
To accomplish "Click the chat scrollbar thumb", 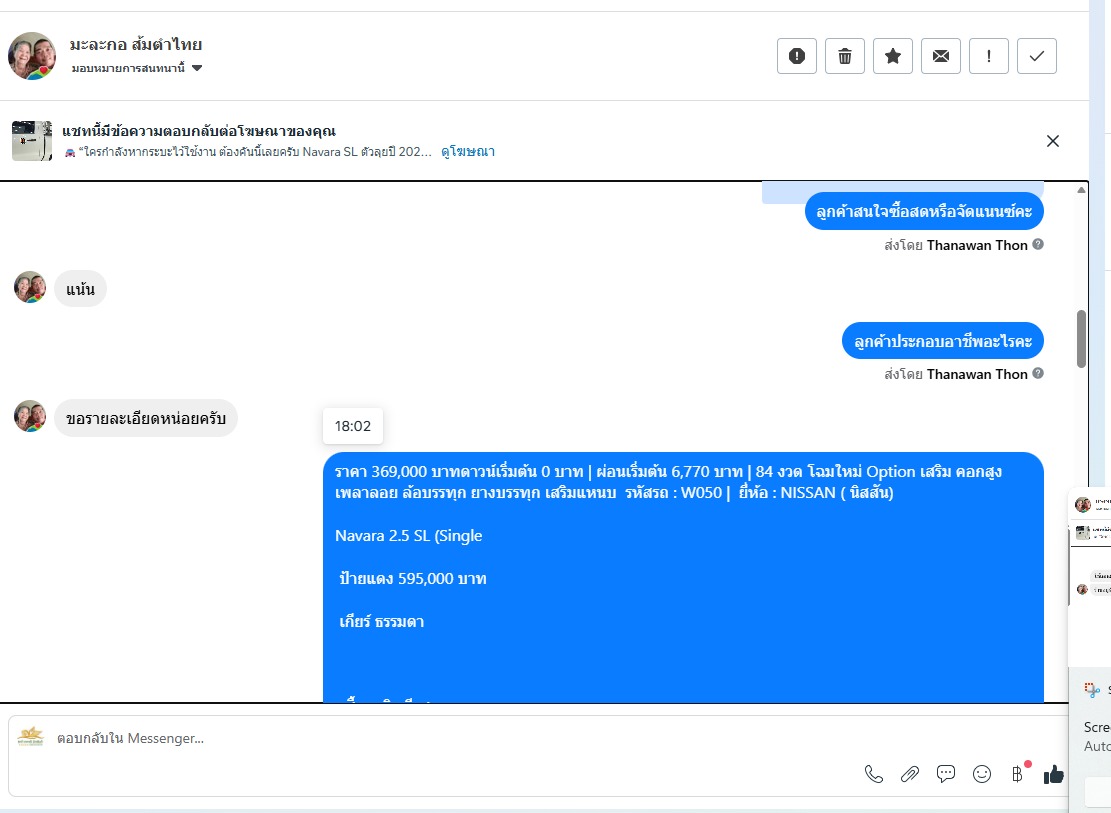I will 1081,339.
